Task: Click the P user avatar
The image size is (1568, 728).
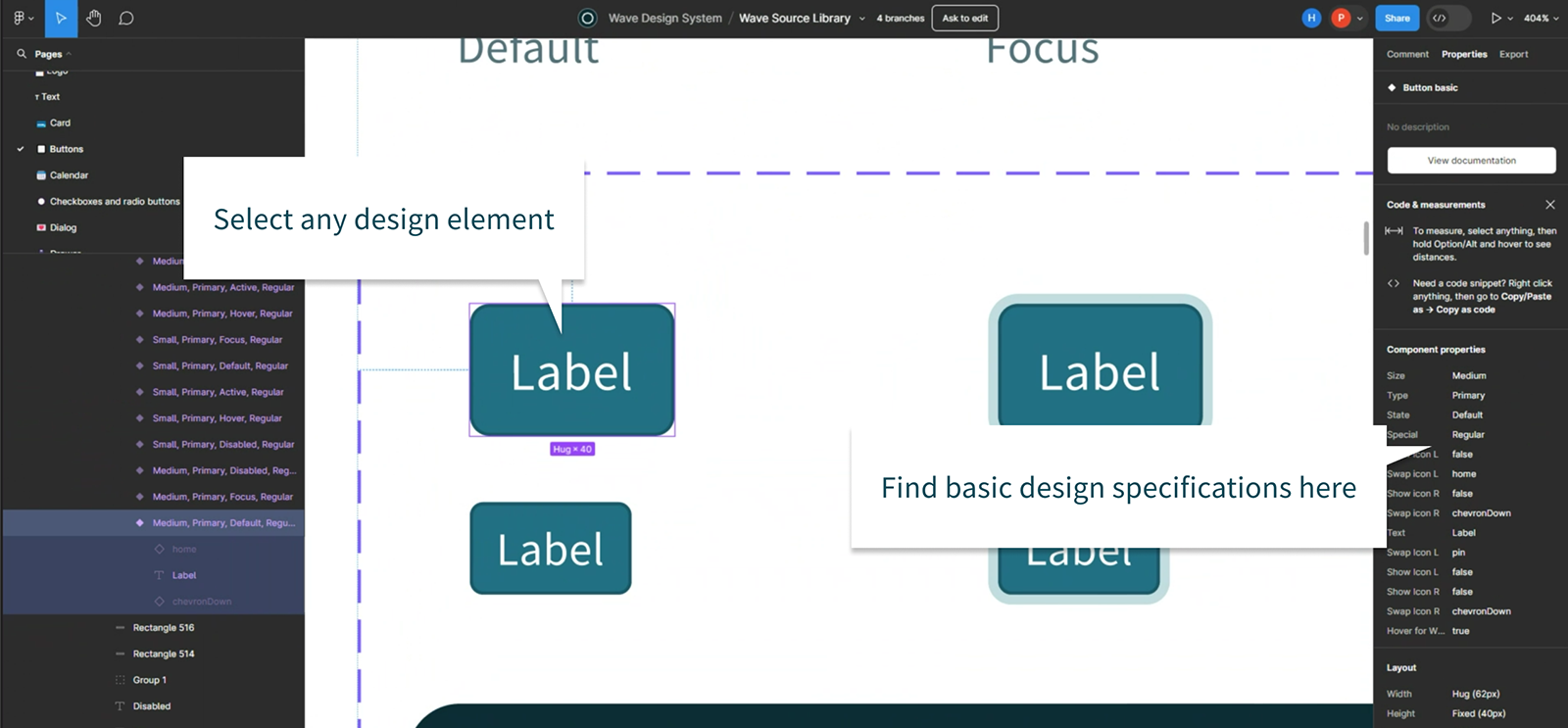Action: point(1341,18)
